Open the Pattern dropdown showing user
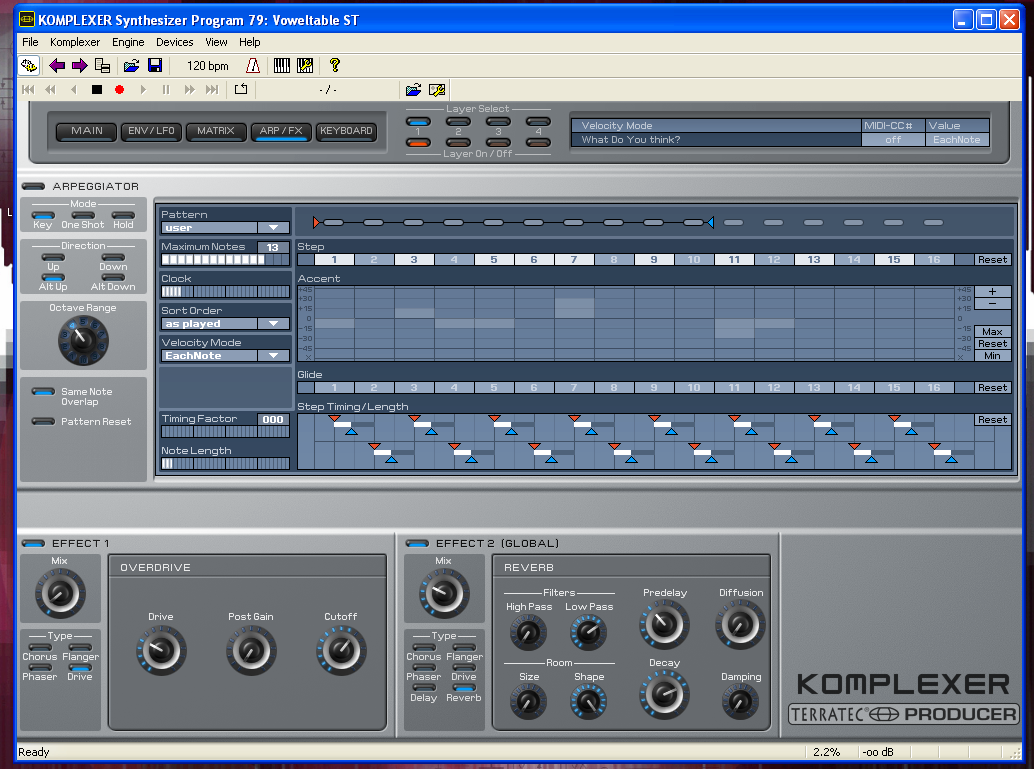The image size is (1034, 769). pos(225,228)
